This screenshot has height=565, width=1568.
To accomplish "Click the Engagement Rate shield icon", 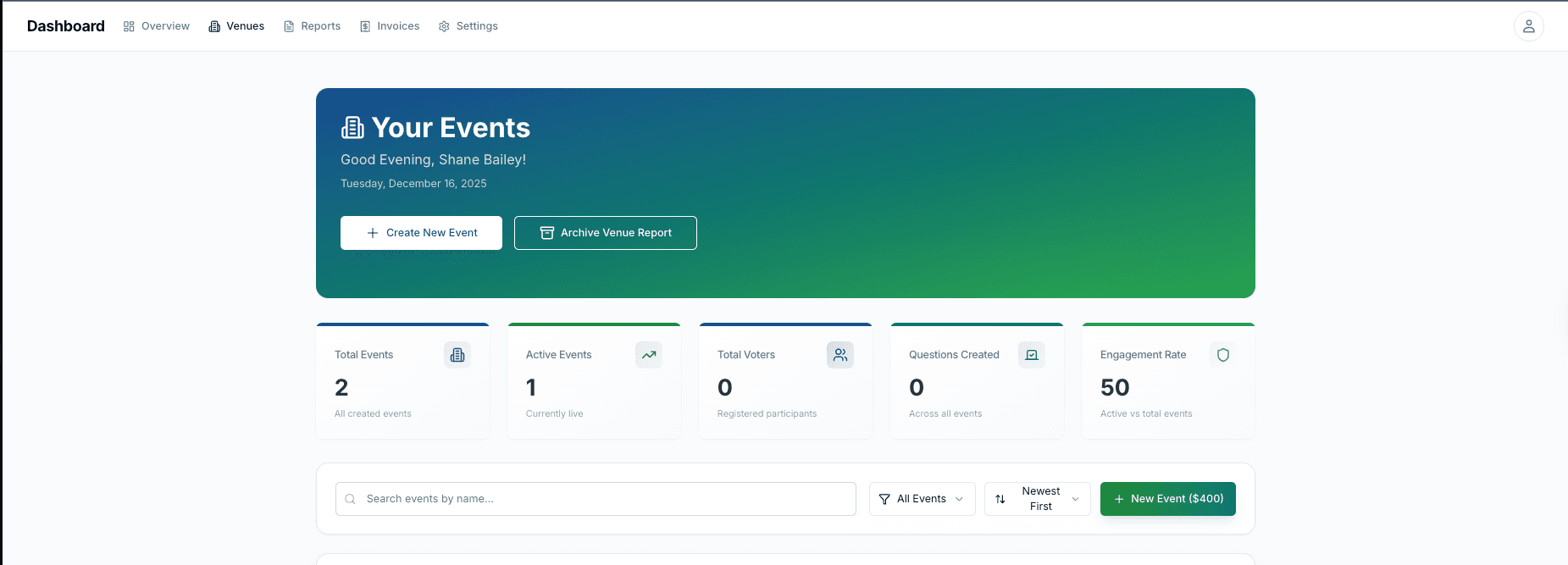I will pyautogui.click(x=1223, y=355).
